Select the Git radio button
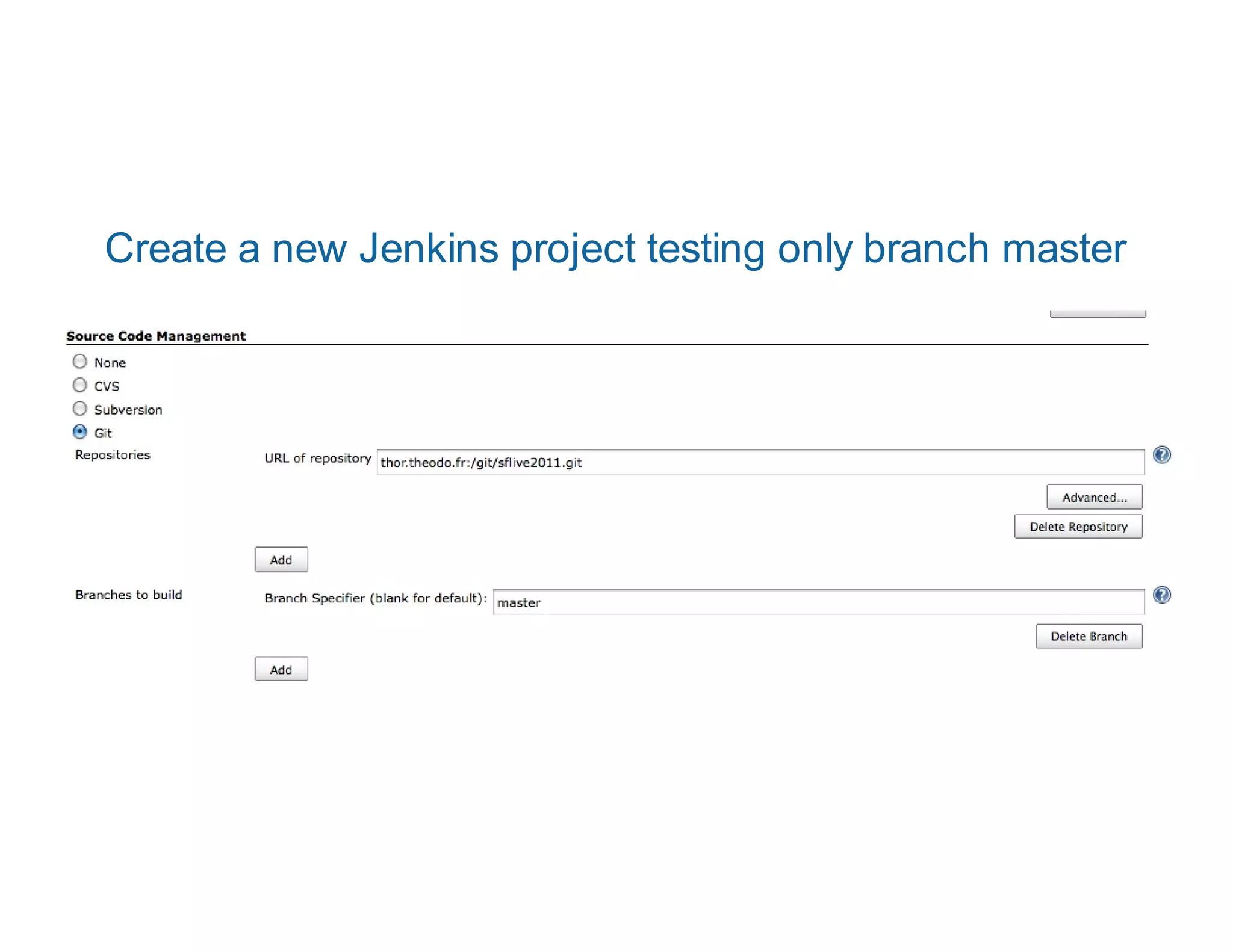 click(79, 432)
